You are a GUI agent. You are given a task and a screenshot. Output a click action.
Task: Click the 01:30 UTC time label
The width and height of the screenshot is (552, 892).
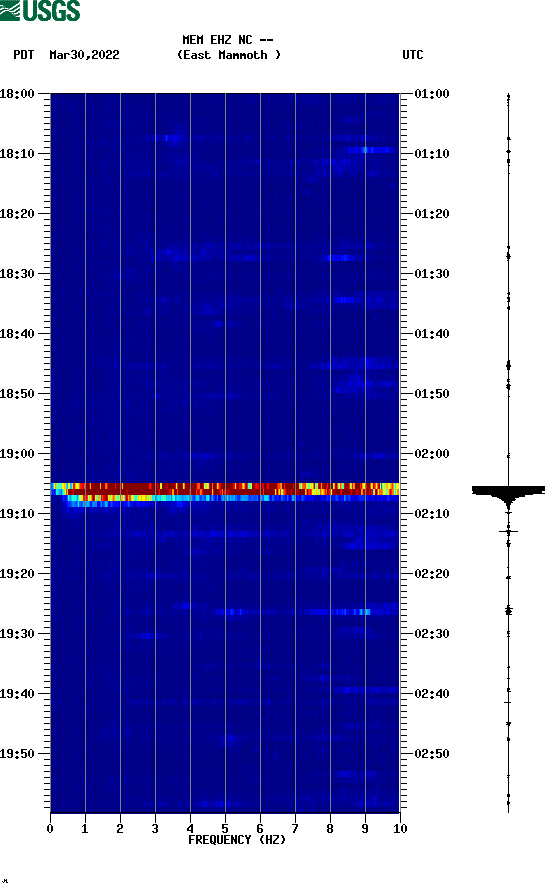[432, 274]
